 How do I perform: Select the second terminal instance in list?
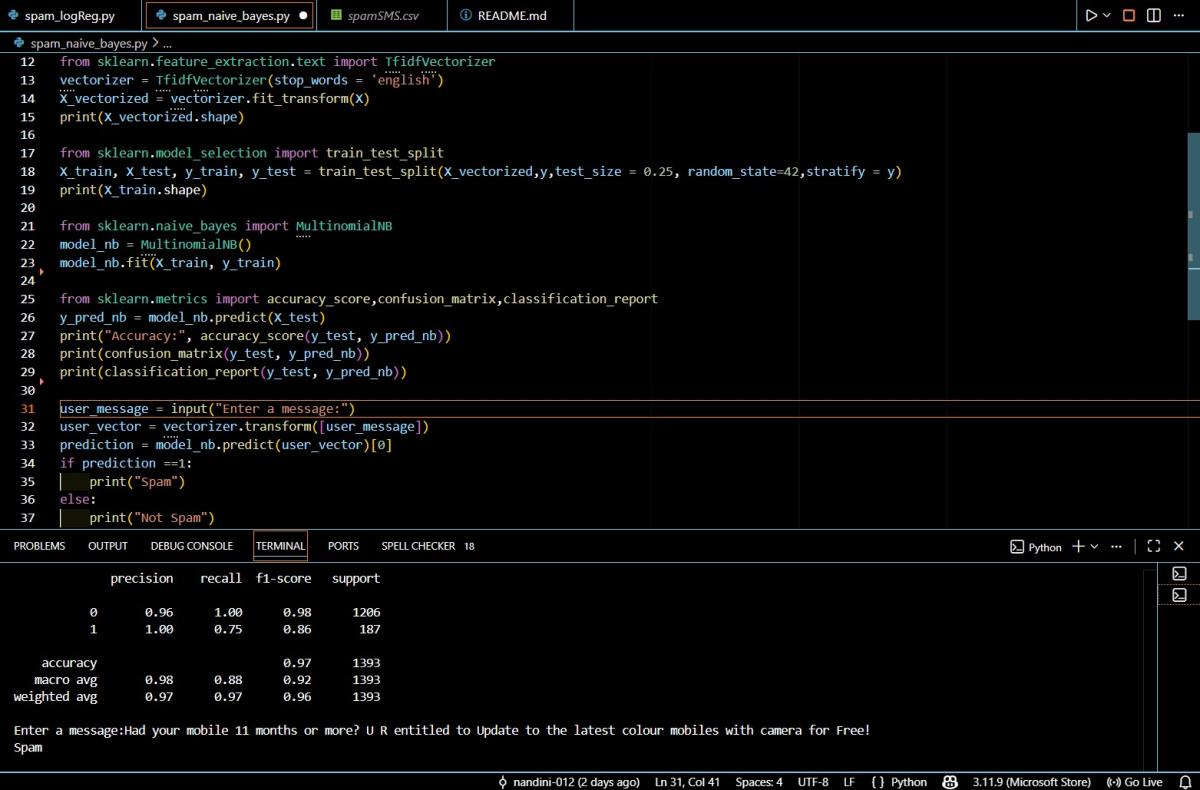pos(1179,595)
